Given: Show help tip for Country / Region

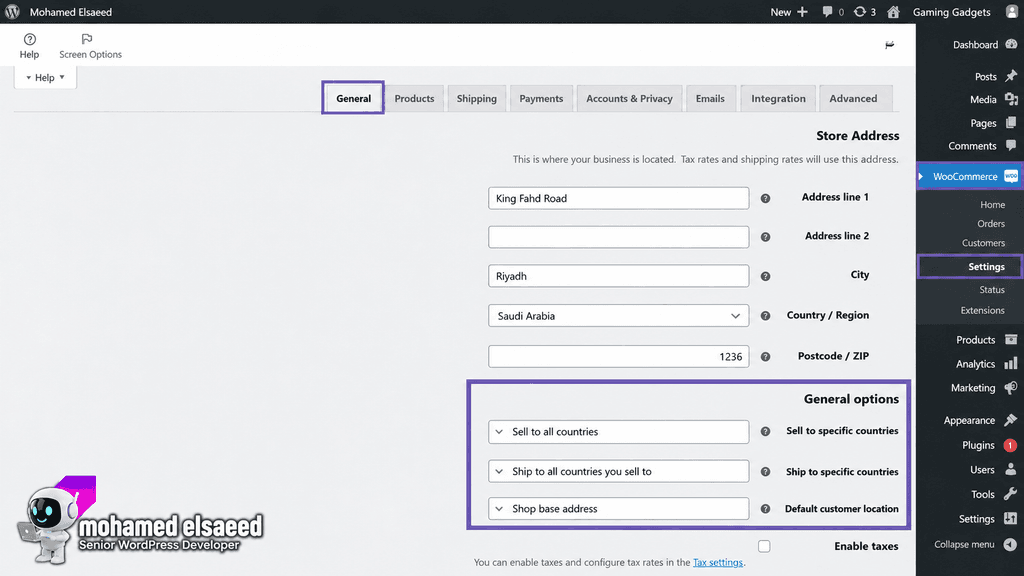Looking at the screenshot, I should pyautogui.click(x=765, y=316).
